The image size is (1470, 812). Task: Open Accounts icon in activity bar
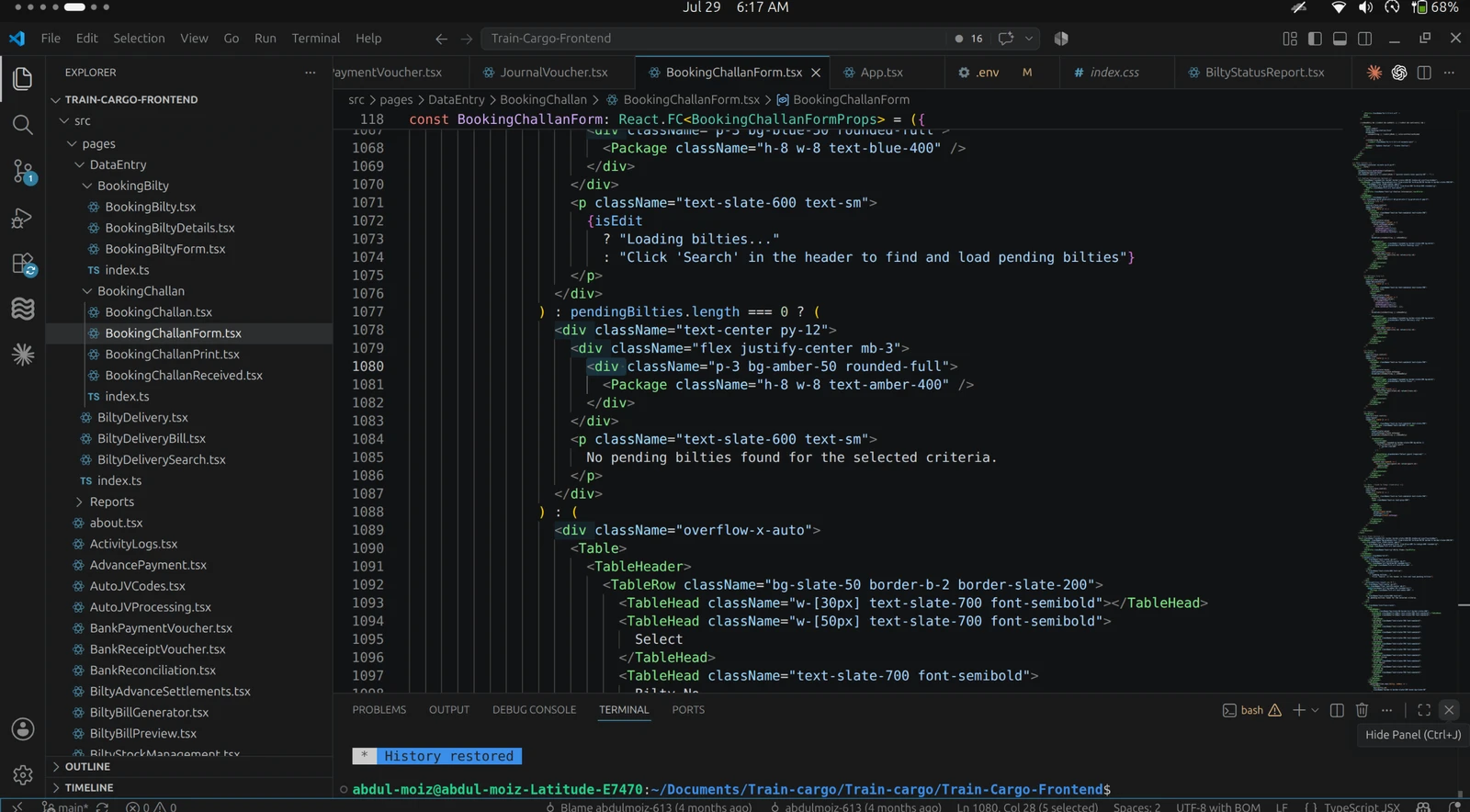23,729
